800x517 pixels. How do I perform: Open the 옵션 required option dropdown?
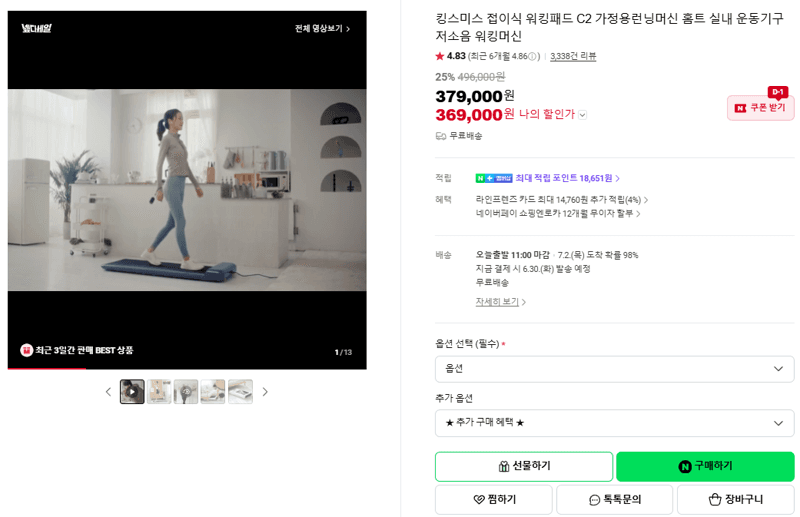(x=614, y=369)
